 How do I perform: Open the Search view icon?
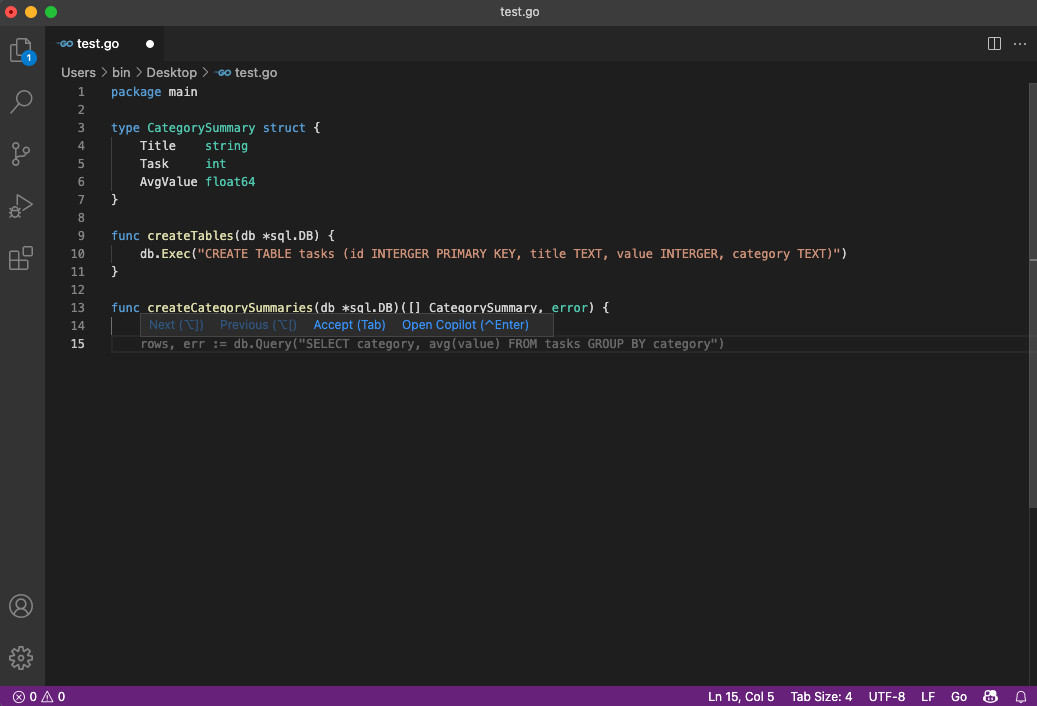point(21,102)
